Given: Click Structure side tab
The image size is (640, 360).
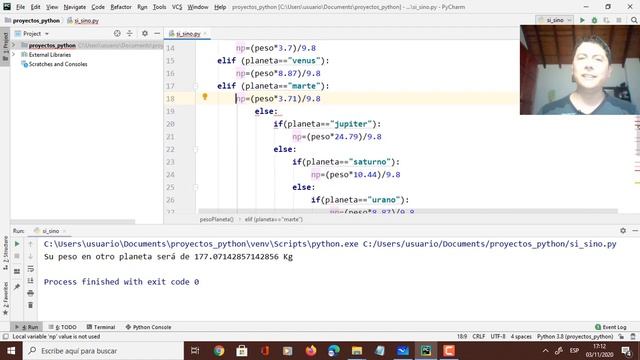Looking at the screenshot, I should [x=5, y=253].
